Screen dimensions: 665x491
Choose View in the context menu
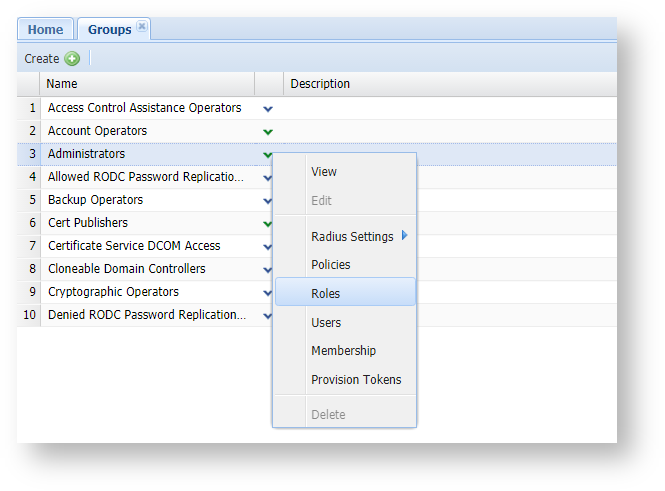(324, 172)
